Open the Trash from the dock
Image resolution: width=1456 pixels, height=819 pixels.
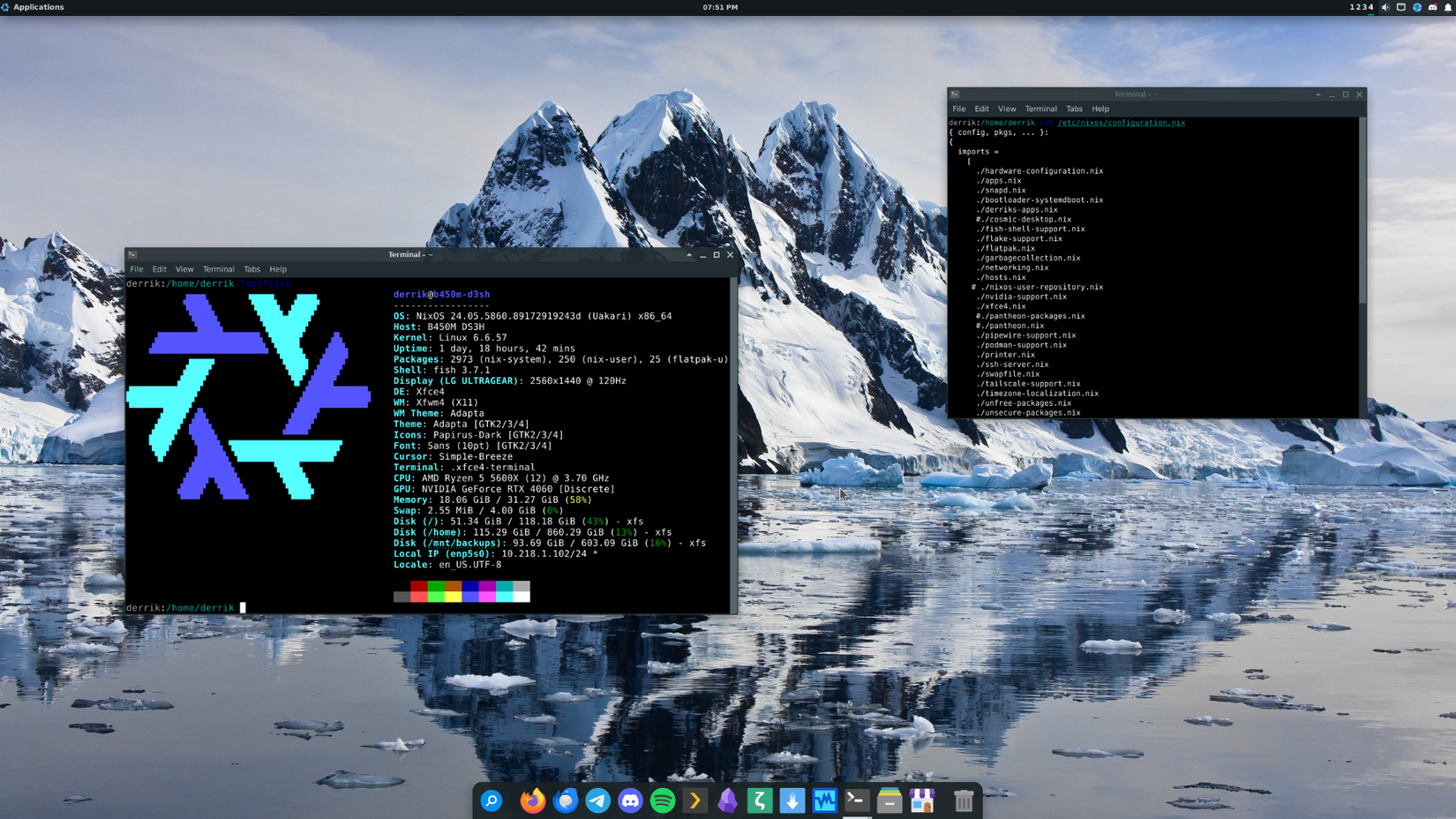point(963,800)
